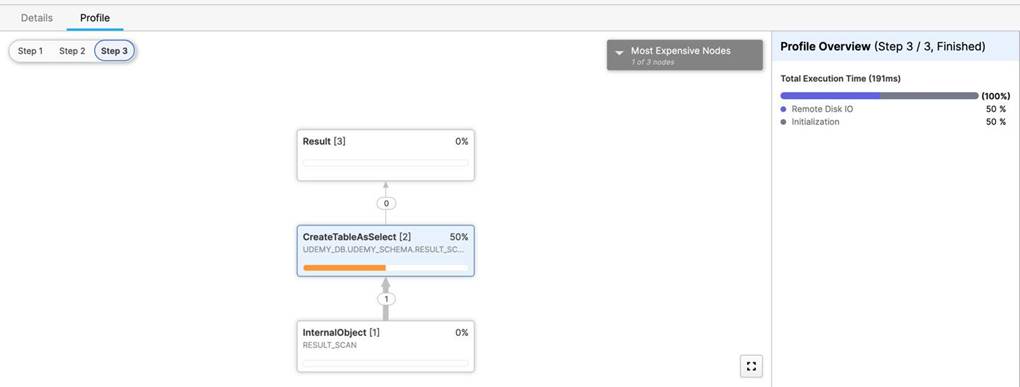Click the Total Execution Time progress bar
Image resolution: width=1020 pixels, height=387 pixels.
(879, 96)
